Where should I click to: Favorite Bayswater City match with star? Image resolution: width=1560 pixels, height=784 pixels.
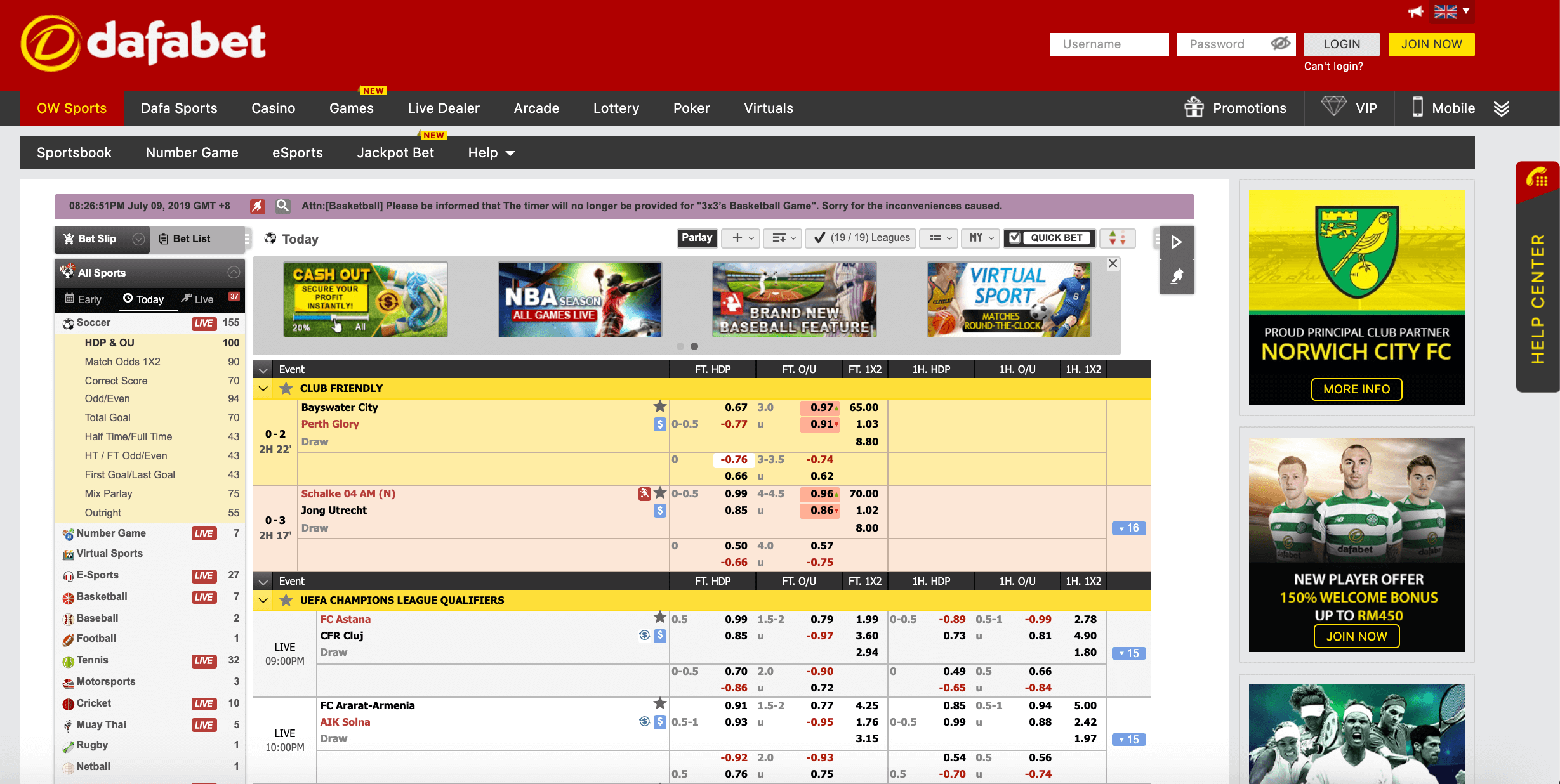pyautogui.click(x=660, y=407)
